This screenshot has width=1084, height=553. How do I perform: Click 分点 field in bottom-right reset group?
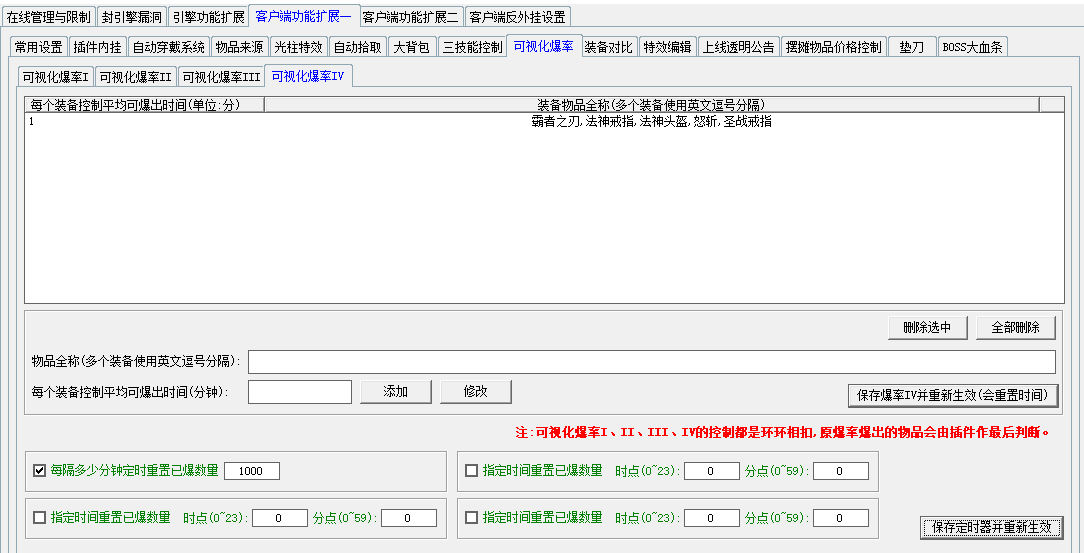coord(841,518)
